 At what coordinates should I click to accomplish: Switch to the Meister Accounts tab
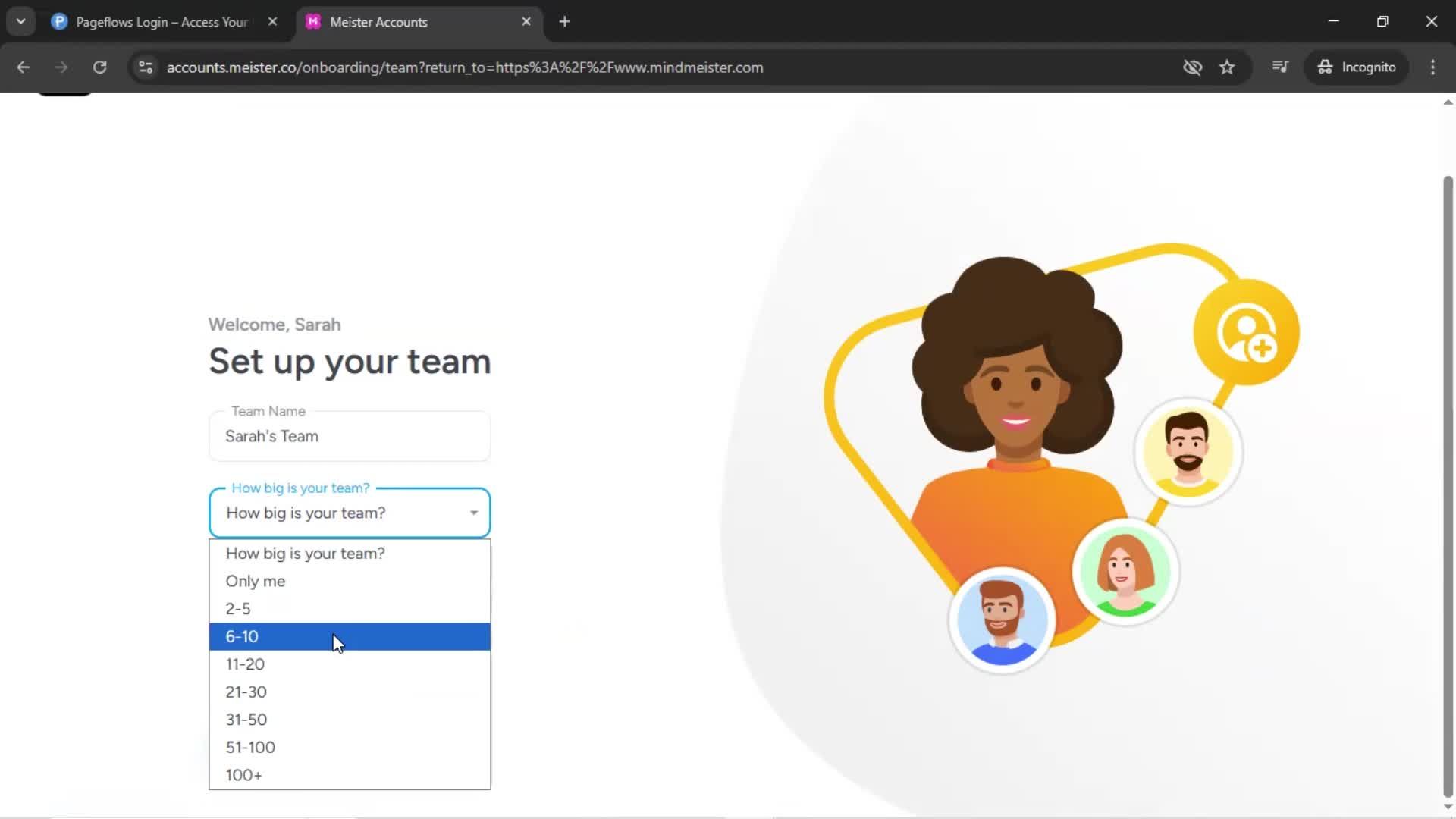pyautogui.click(x=419, y=21)
